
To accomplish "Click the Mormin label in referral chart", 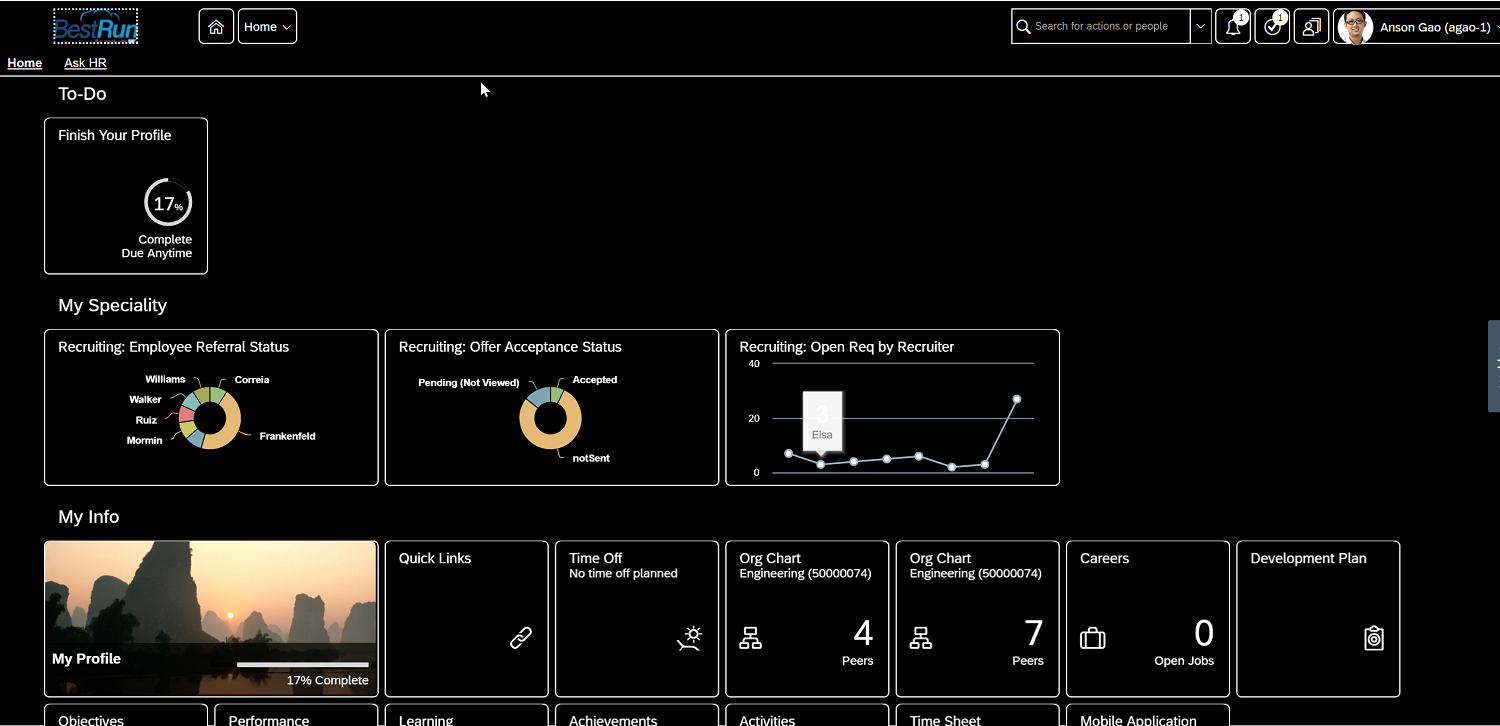I will [x=144, y=441].
